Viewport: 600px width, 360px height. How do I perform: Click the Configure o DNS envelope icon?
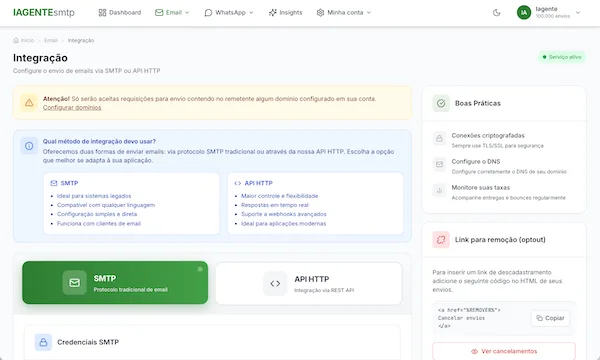[439, 164]
